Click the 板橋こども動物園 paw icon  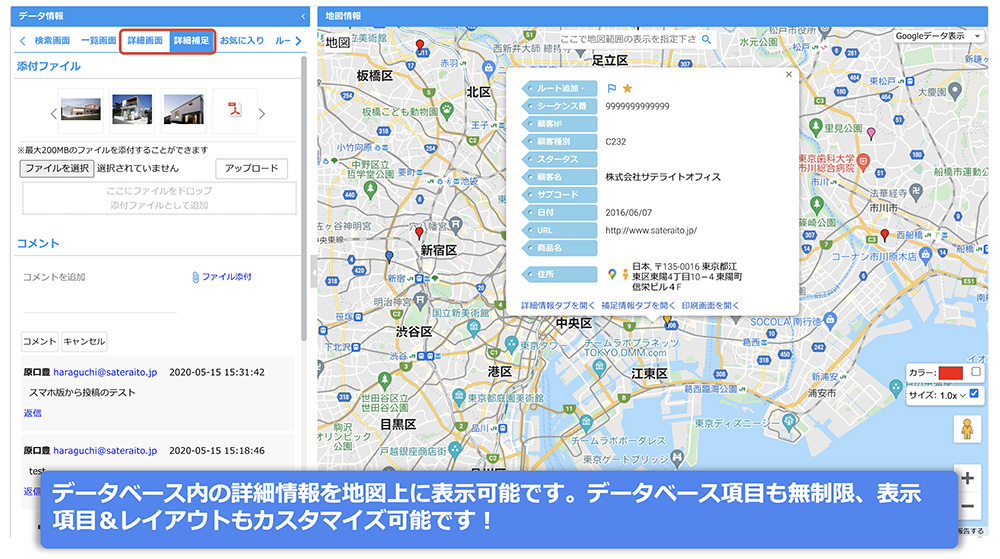448,111
